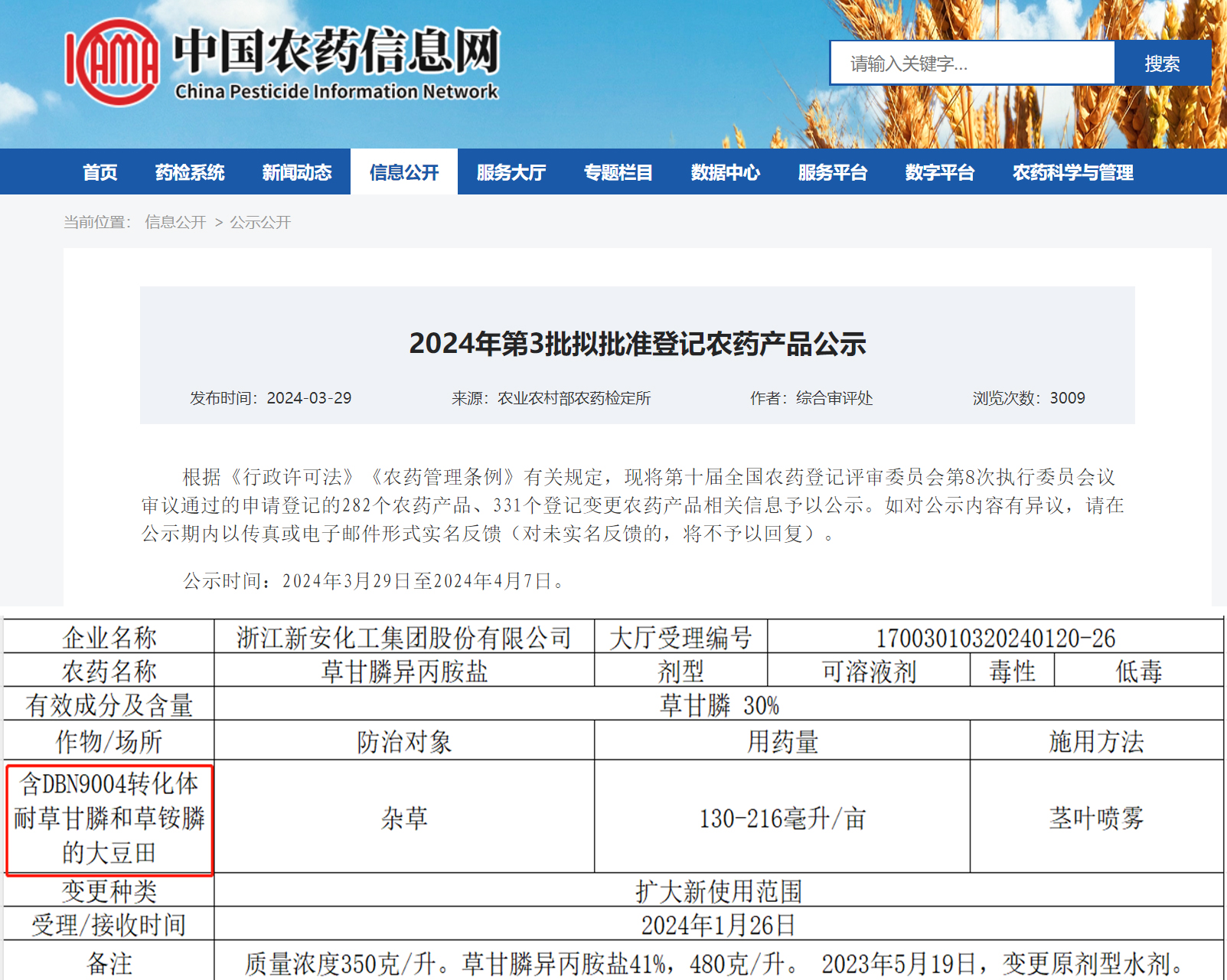Open the 药检系统 navigation menu
The image size is (1227, 980).
(x=190, y=172)
